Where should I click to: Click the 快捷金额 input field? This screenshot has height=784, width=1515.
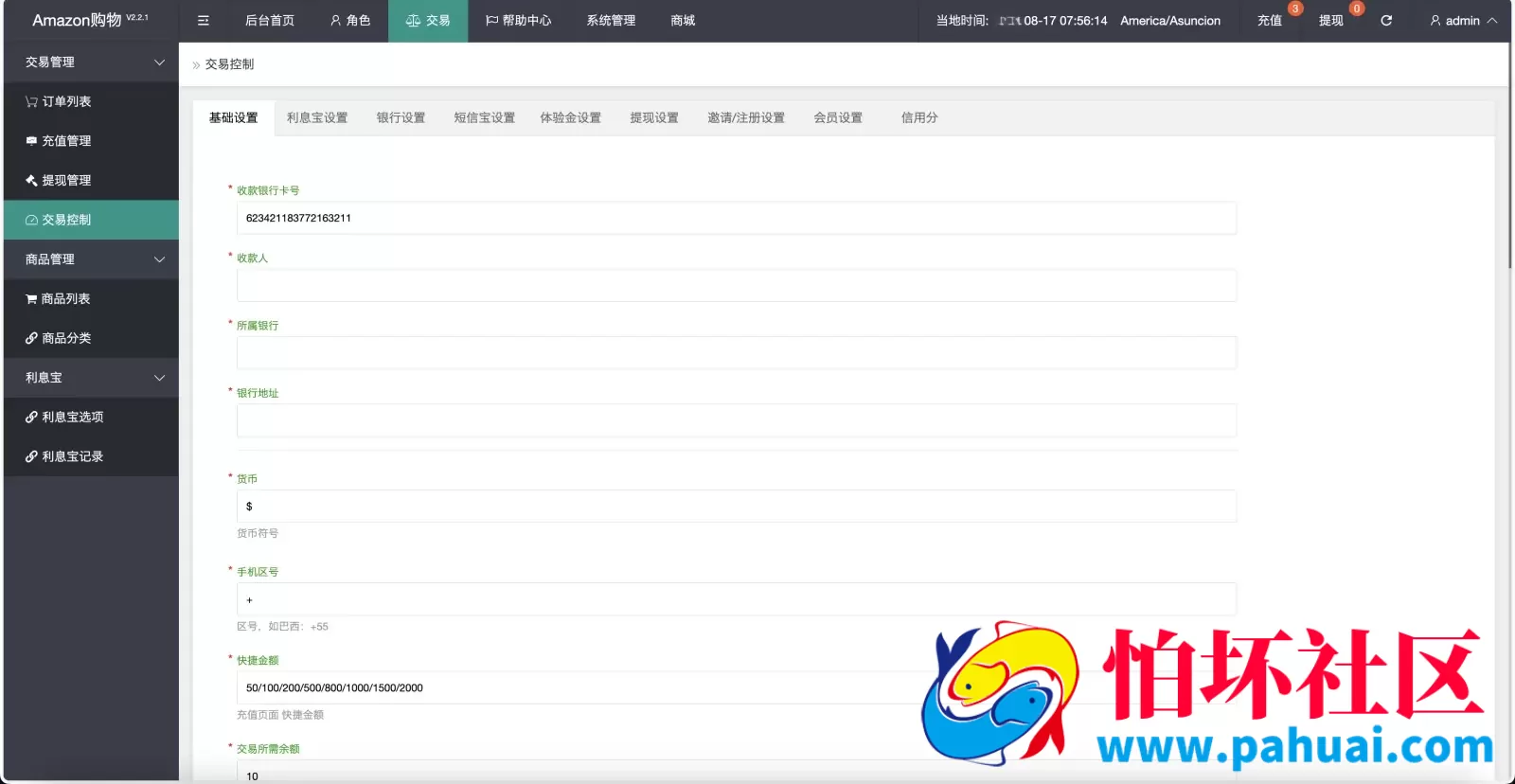click(737, 688)
